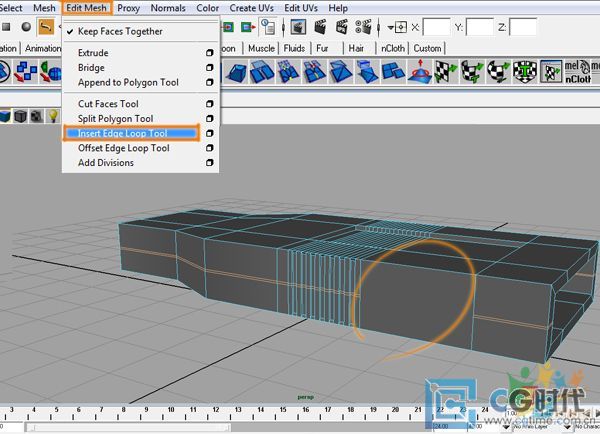600x434 pixels.
Task: Apply Cylindrical Mapping from shelf
Action: point(471,72)
